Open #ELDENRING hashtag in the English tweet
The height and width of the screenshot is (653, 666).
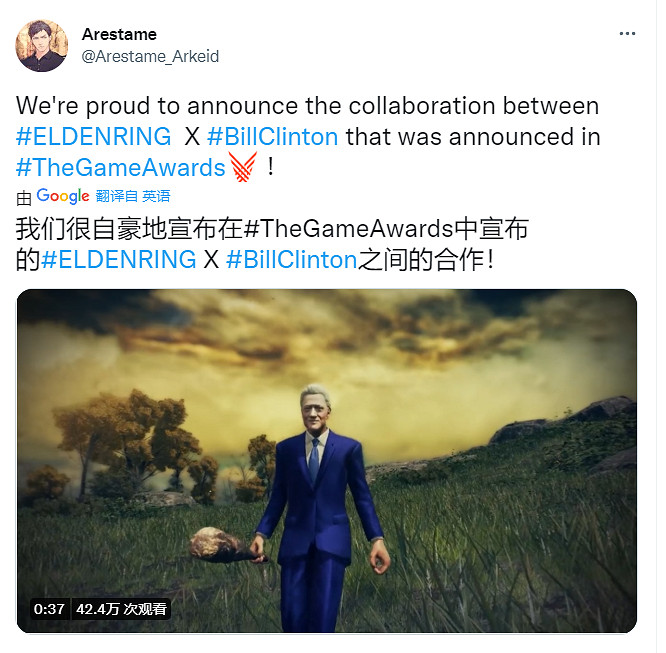click(x=93, y=137)
